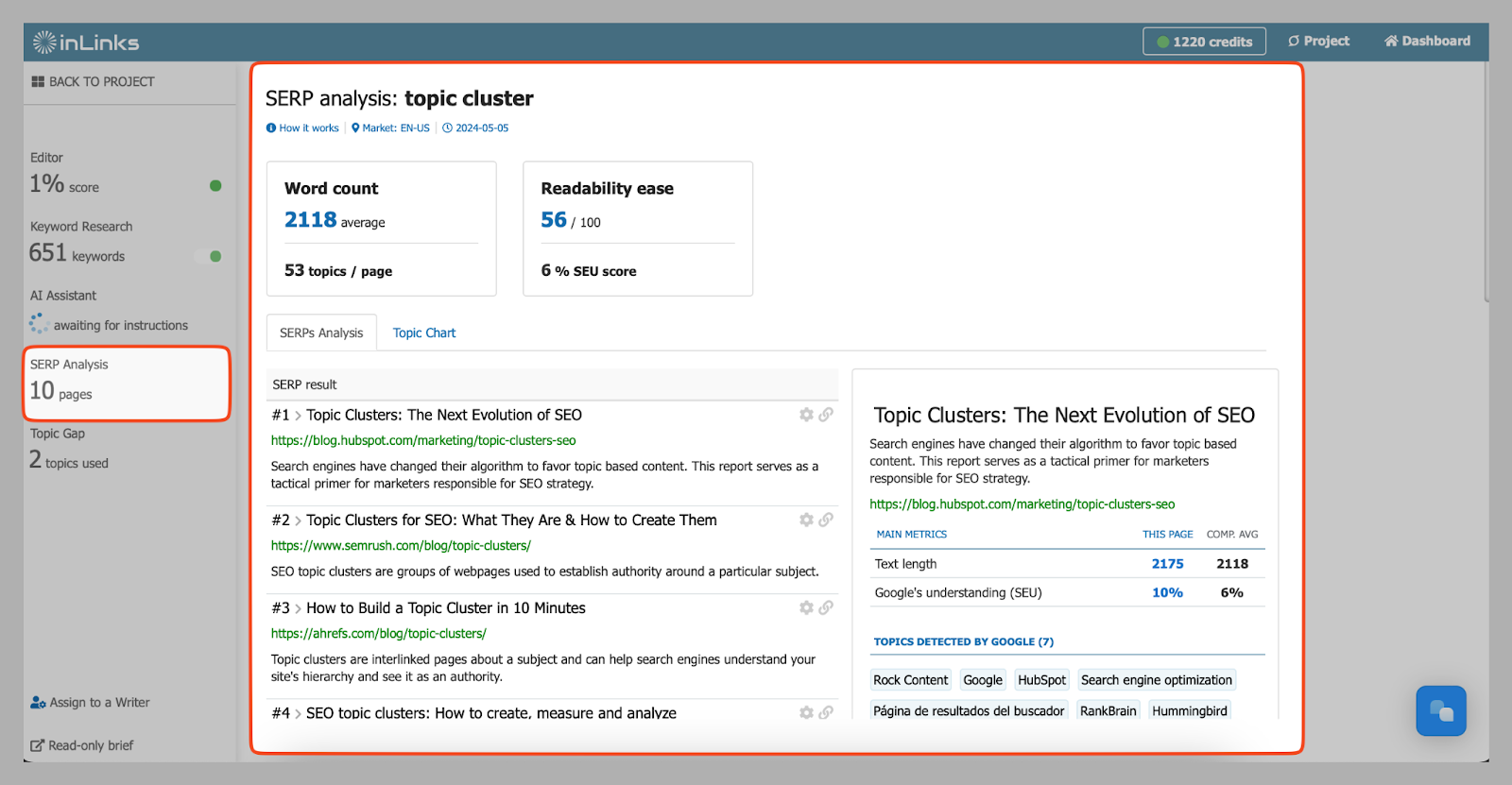The height and width of the screenshot is (785, 1512).
Task: Open the semrush.com topic-clusters URL
Action: click(401, 545)
